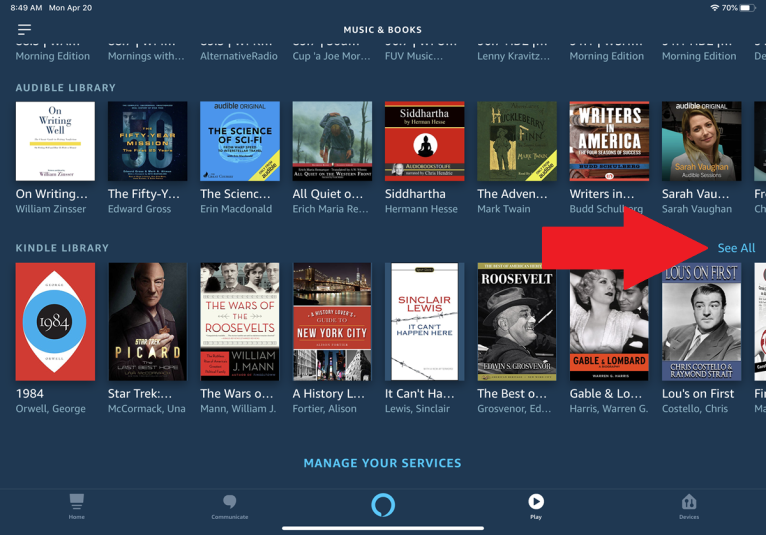Select Star Trek Picard book cover
The image size is (766, 535).
point(148,322)
